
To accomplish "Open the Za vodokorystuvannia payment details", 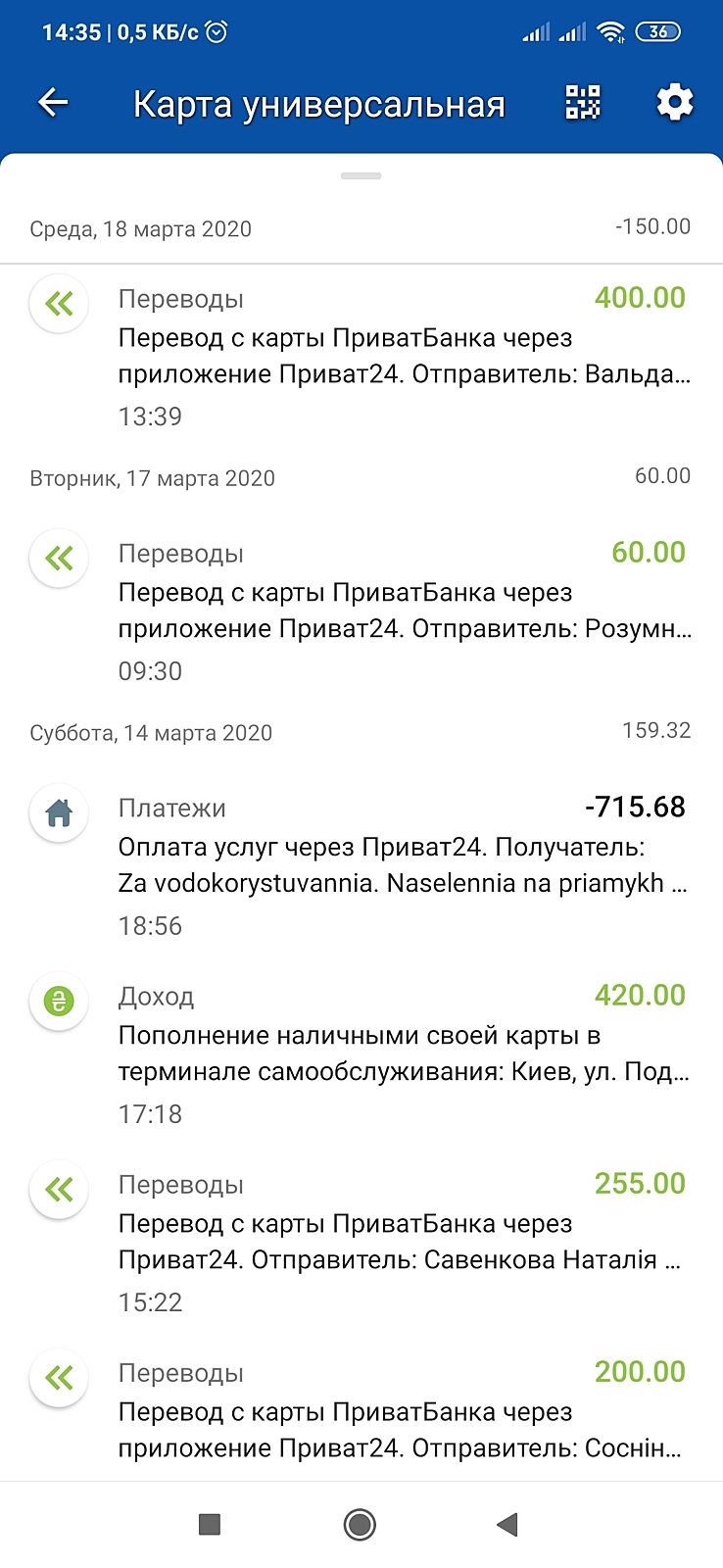I will pyautogui.click(x=402, y=865).
